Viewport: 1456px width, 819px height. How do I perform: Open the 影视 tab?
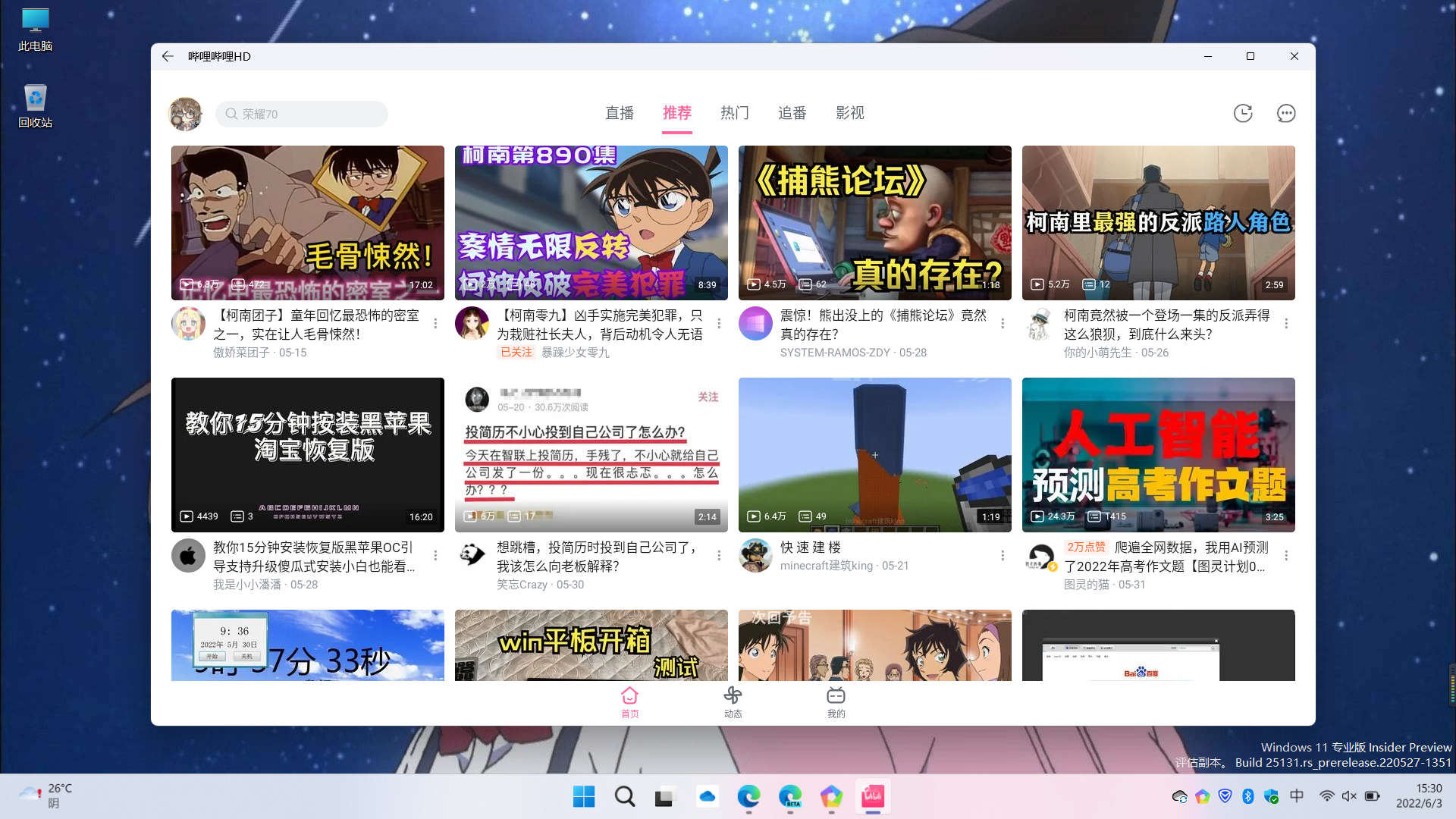pyautogui.click(x=850, y=113)
